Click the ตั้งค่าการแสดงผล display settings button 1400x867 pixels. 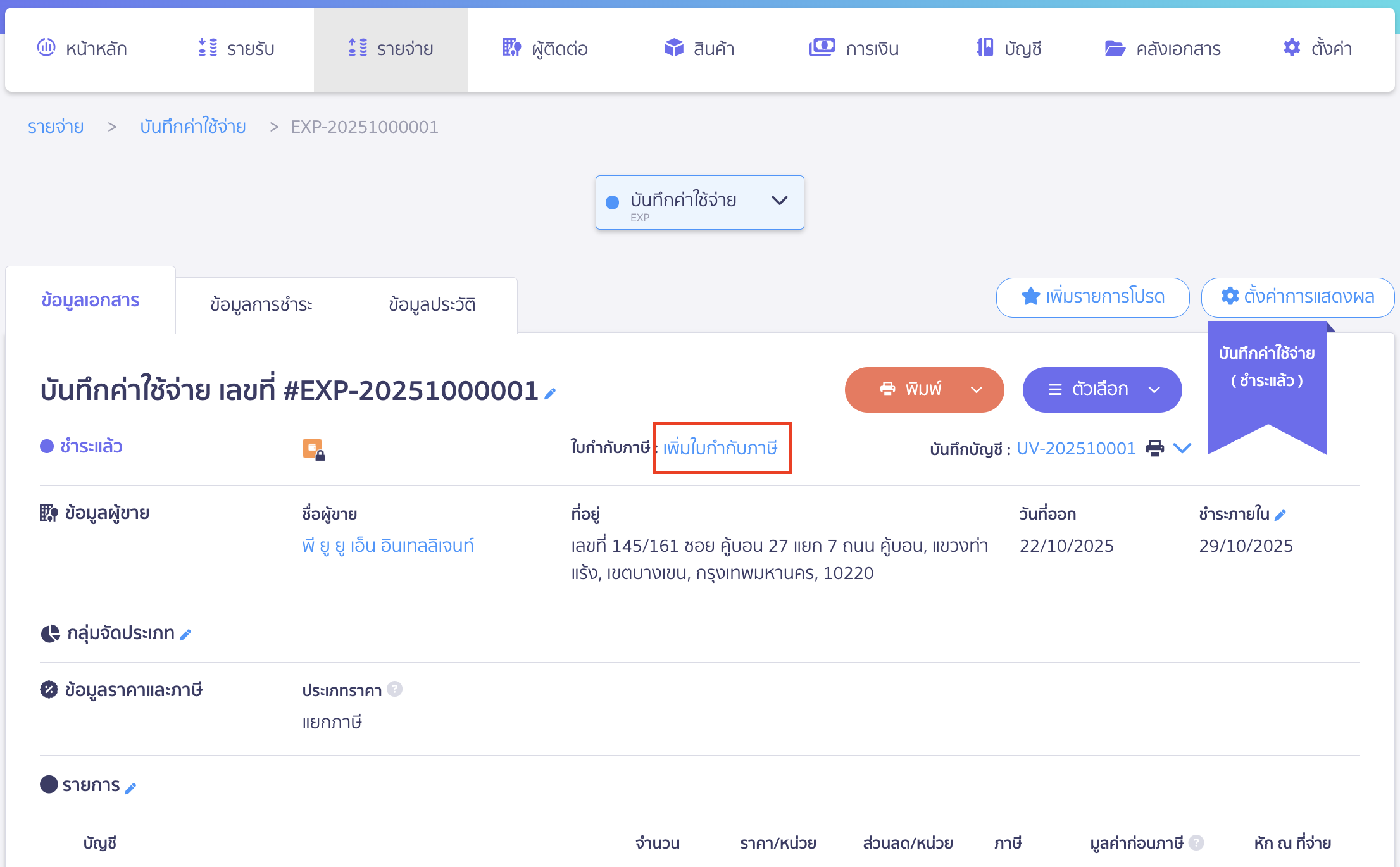[1297, 297]
